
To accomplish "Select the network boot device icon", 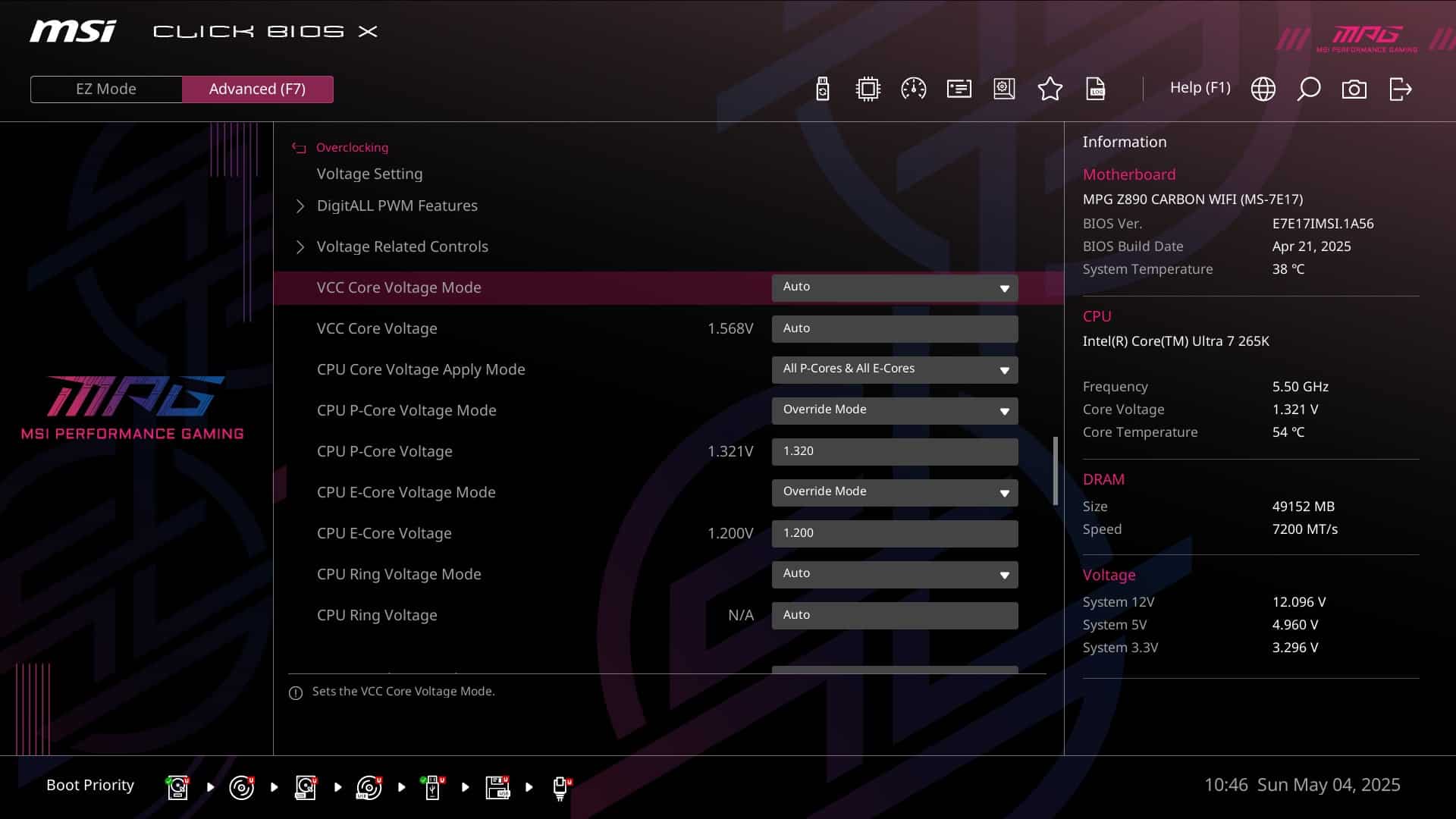I will (561, 788).
